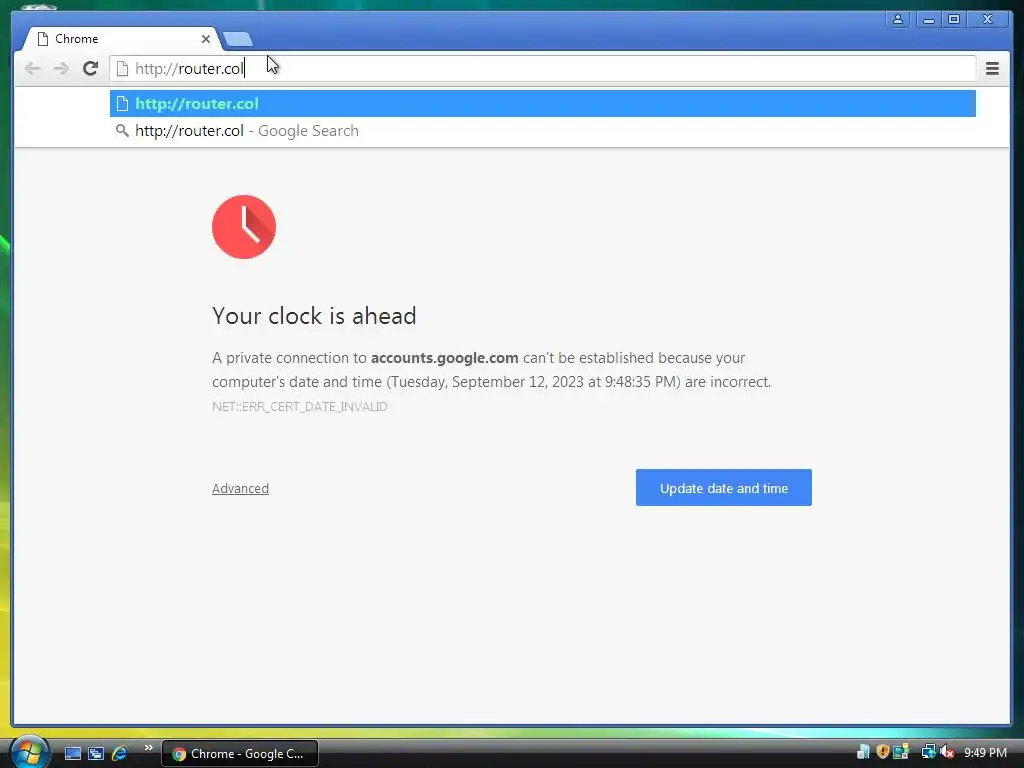This screenshot has height=768, width=1024.
Task: Go back with the back arrow
Action: pyautogui.click(x=32, y=68)
